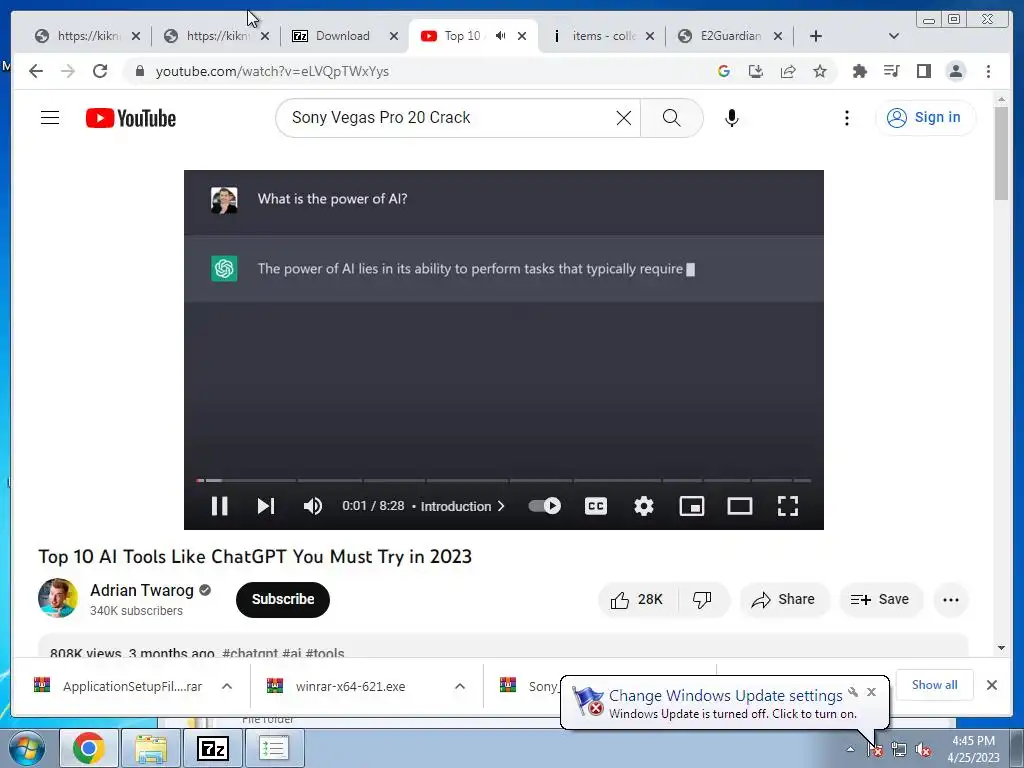Toggle closed captions CC
The image size is (1024, 768).
pos(596,506)
